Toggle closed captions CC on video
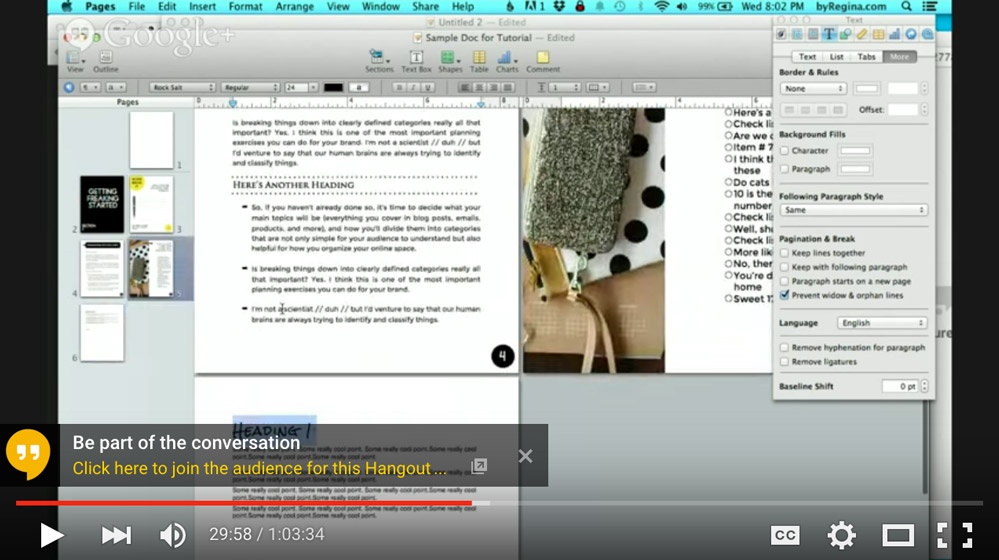 click(x=785, y=535)
